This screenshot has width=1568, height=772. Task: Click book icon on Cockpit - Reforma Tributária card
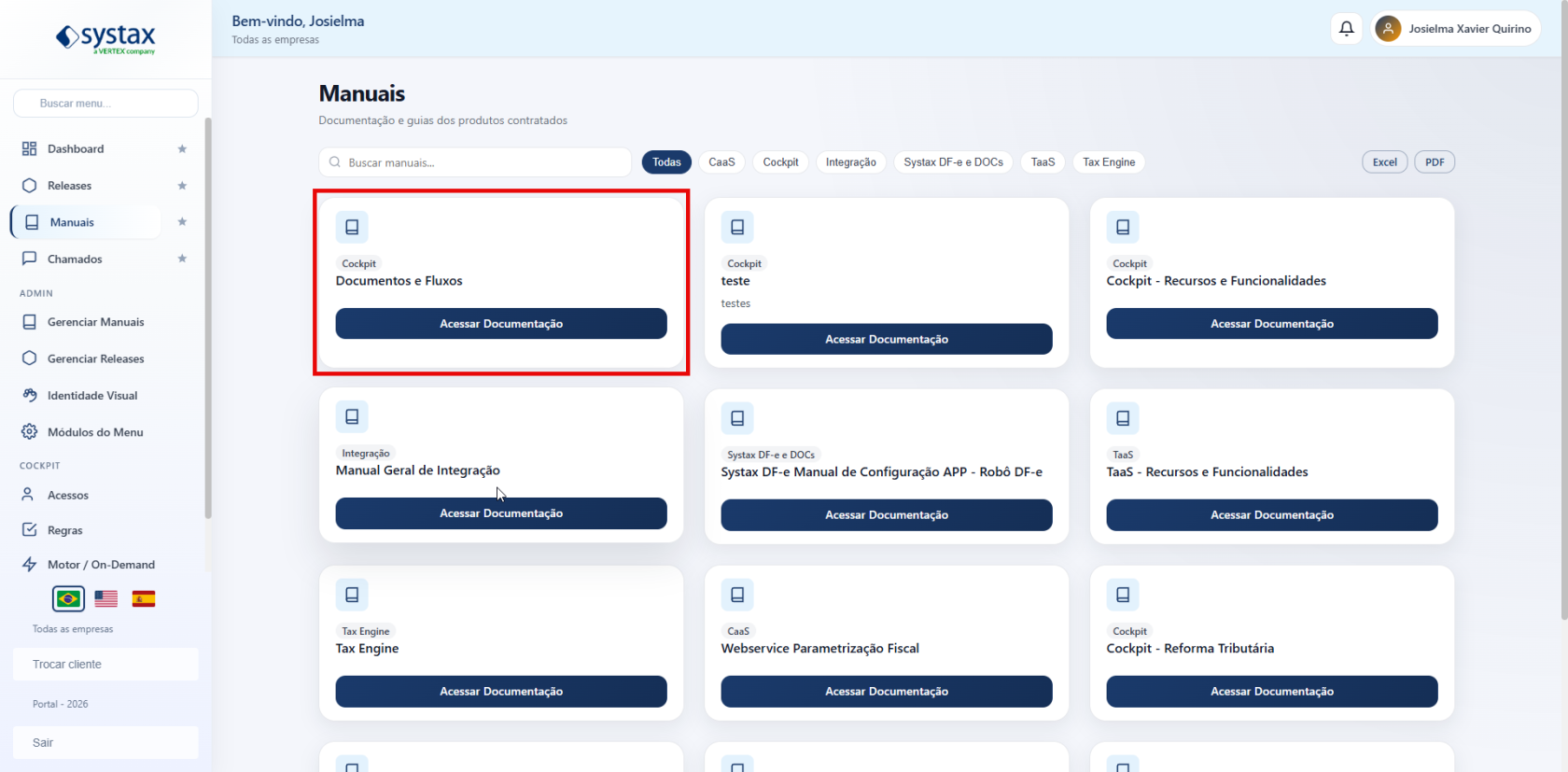(1123, 595)
